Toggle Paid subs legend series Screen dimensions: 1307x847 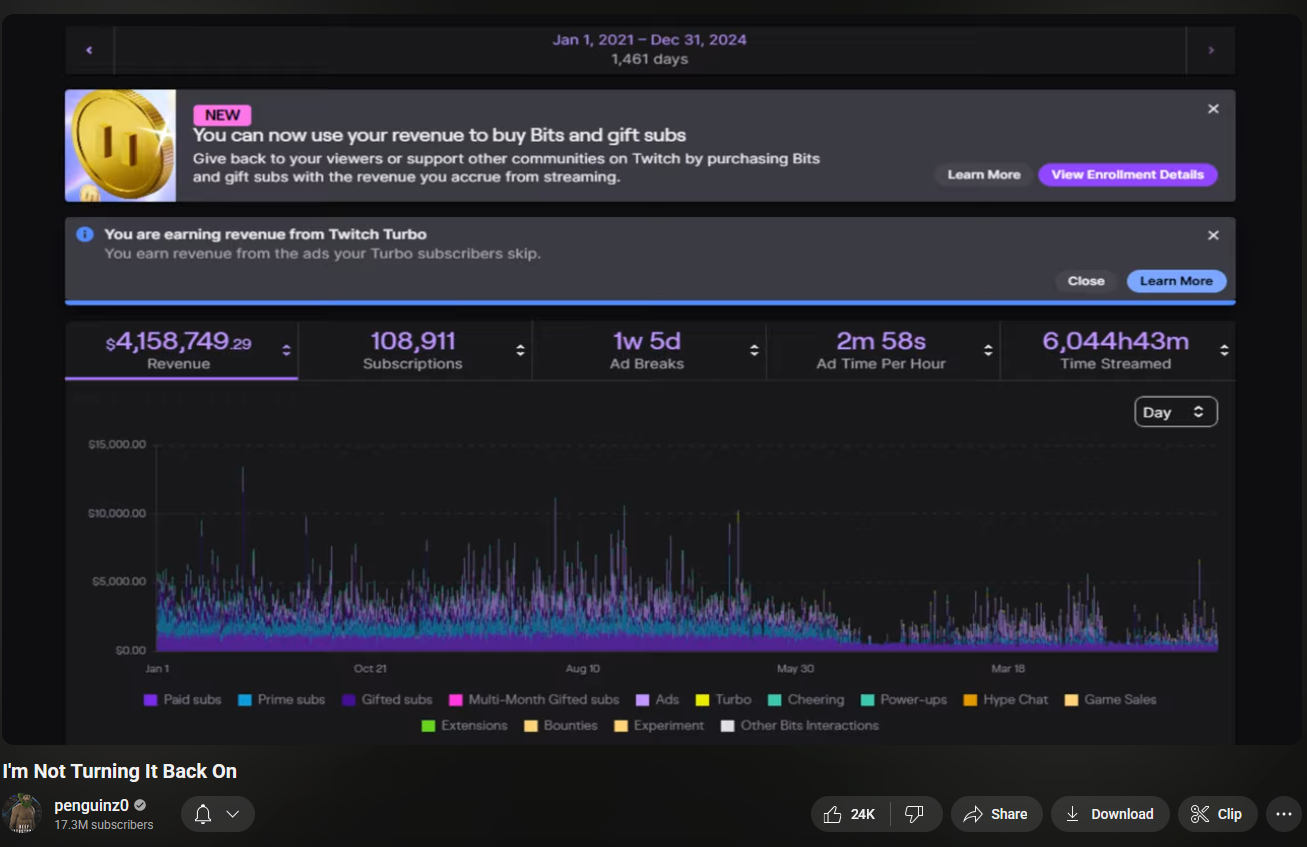tap(182, 700)
